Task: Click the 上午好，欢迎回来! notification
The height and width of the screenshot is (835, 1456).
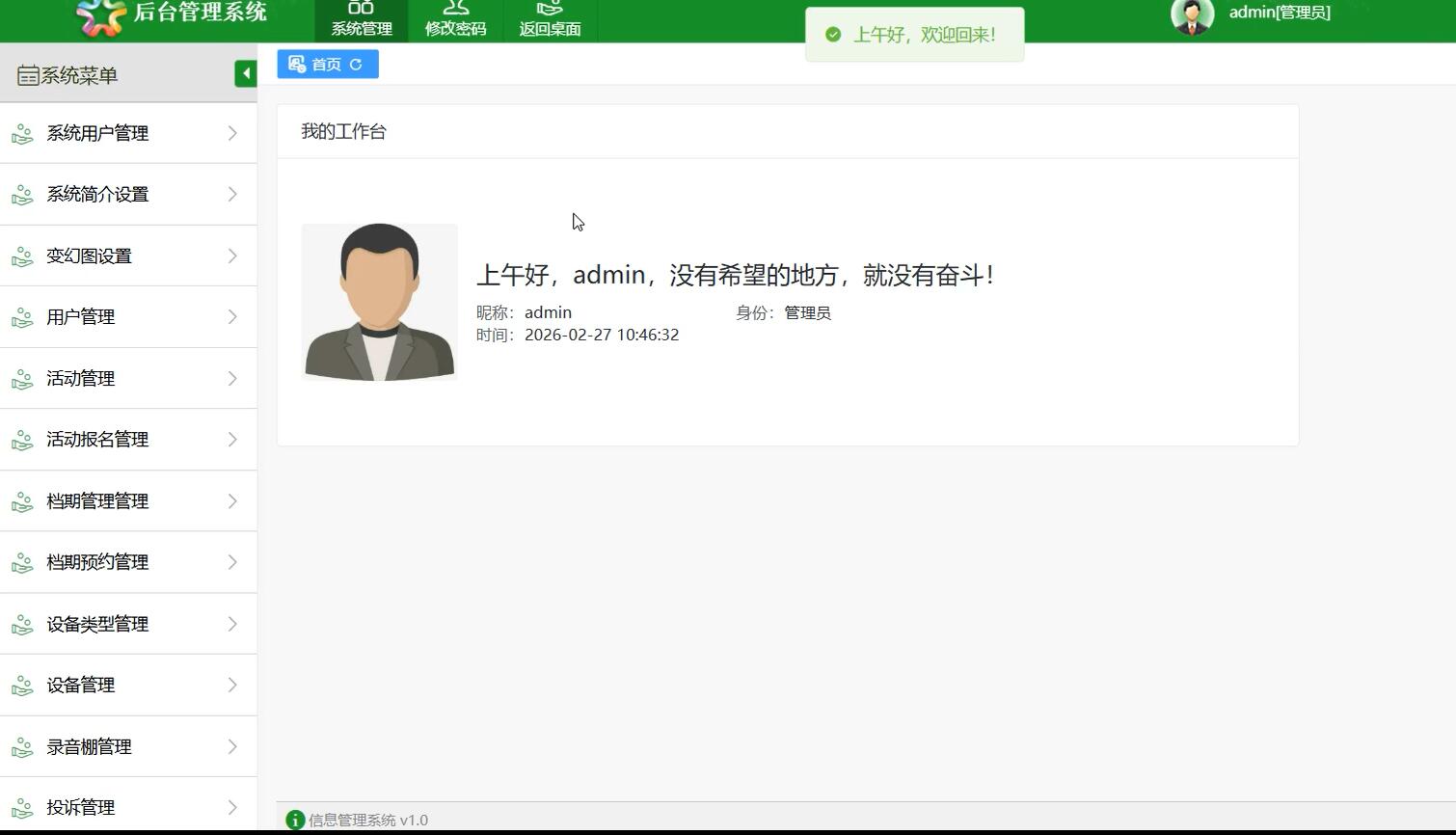Action: coord(915,35)
